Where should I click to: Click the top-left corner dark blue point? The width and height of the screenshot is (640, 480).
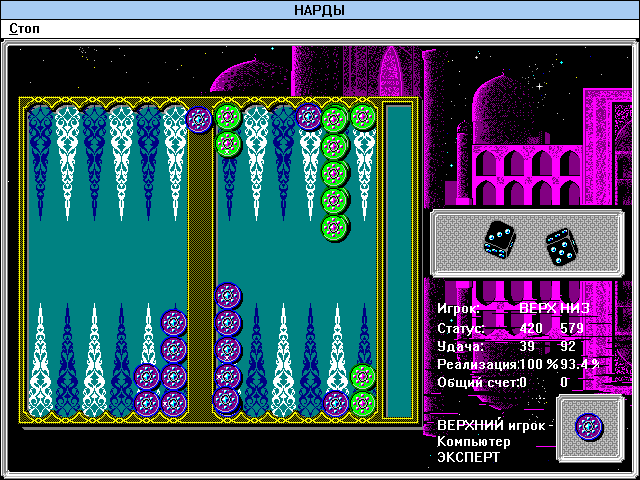tap(40, 163)
